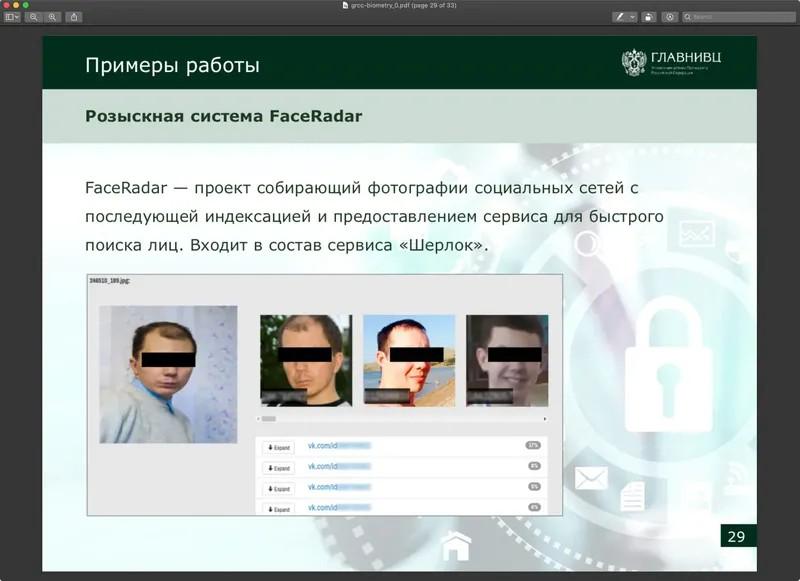Viewport: 800px width, 581px height.
Task: Select the first matched face thumbnail
Action: (306, 361)
